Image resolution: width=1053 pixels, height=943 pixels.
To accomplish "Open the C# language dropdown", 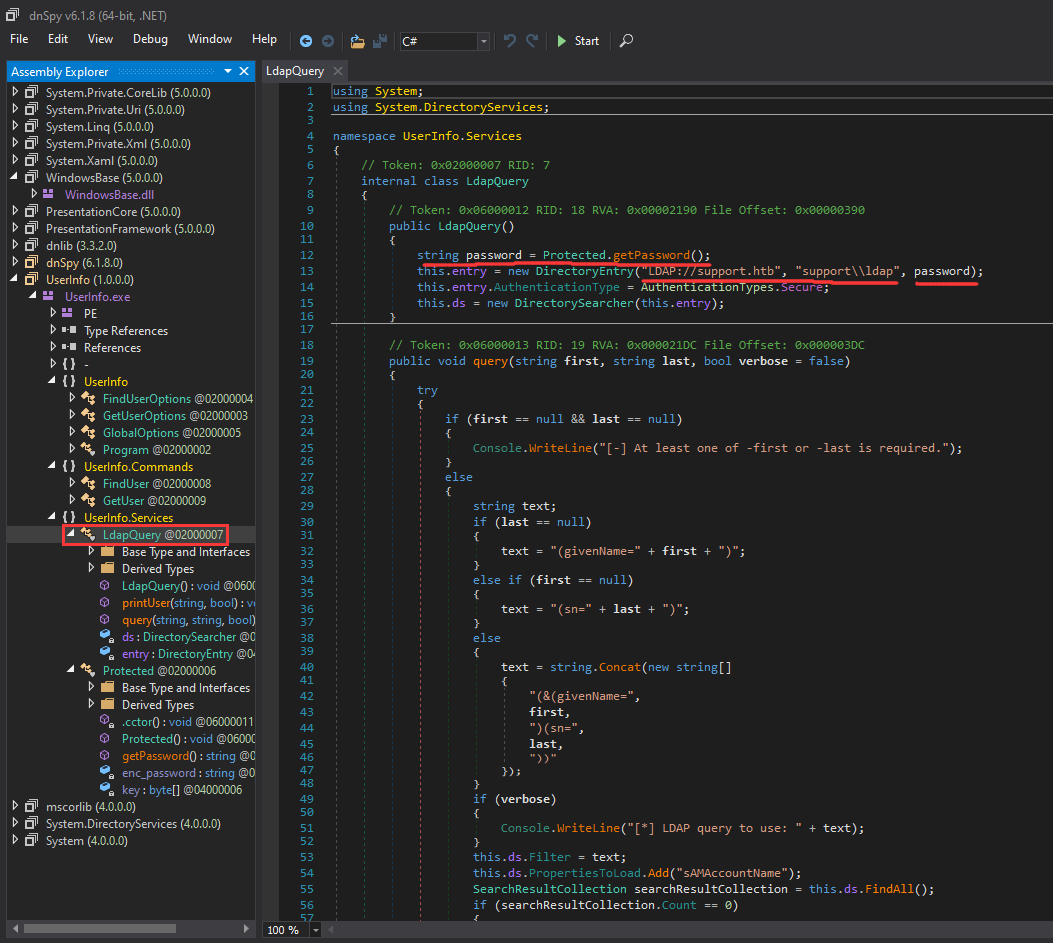I will click(x=484, y=41).
